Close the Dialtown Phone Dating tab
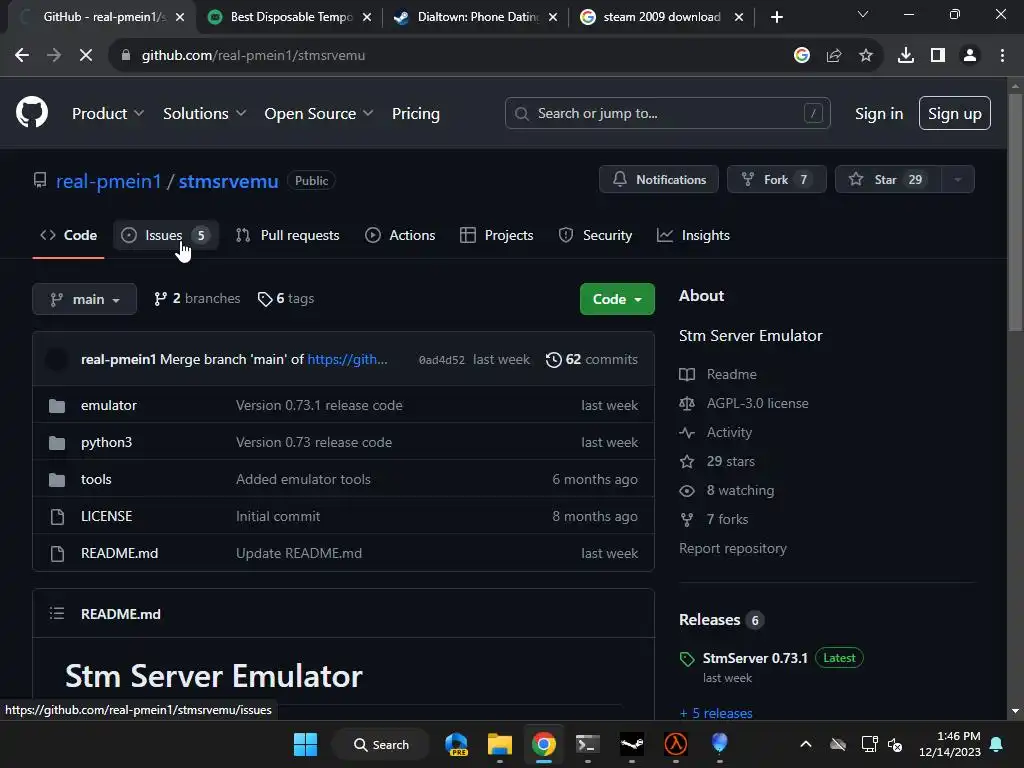 (553, 17)
